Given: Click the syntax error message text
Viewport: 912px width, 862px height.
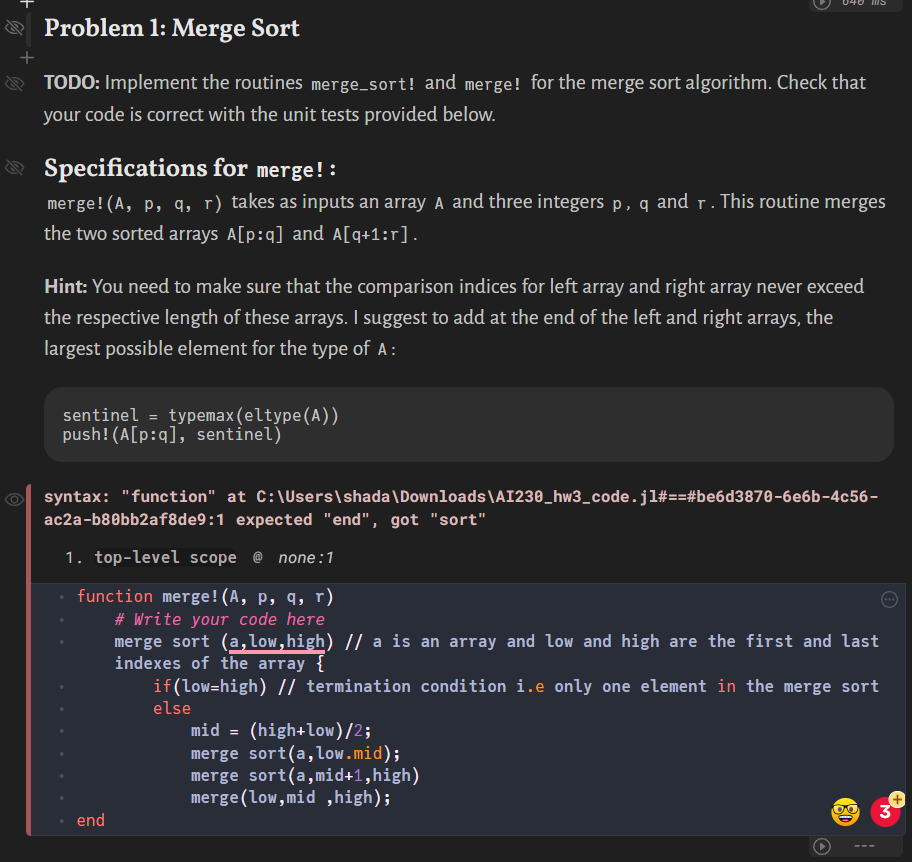Looking at the screenshot, I should point(461,508).
